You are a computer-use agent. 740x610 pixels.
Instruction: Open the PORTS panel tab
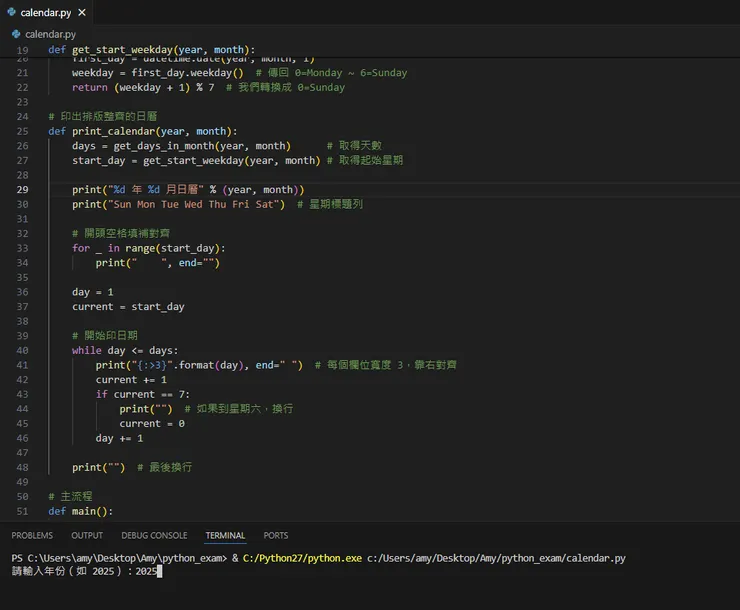(x=276, y=536)
